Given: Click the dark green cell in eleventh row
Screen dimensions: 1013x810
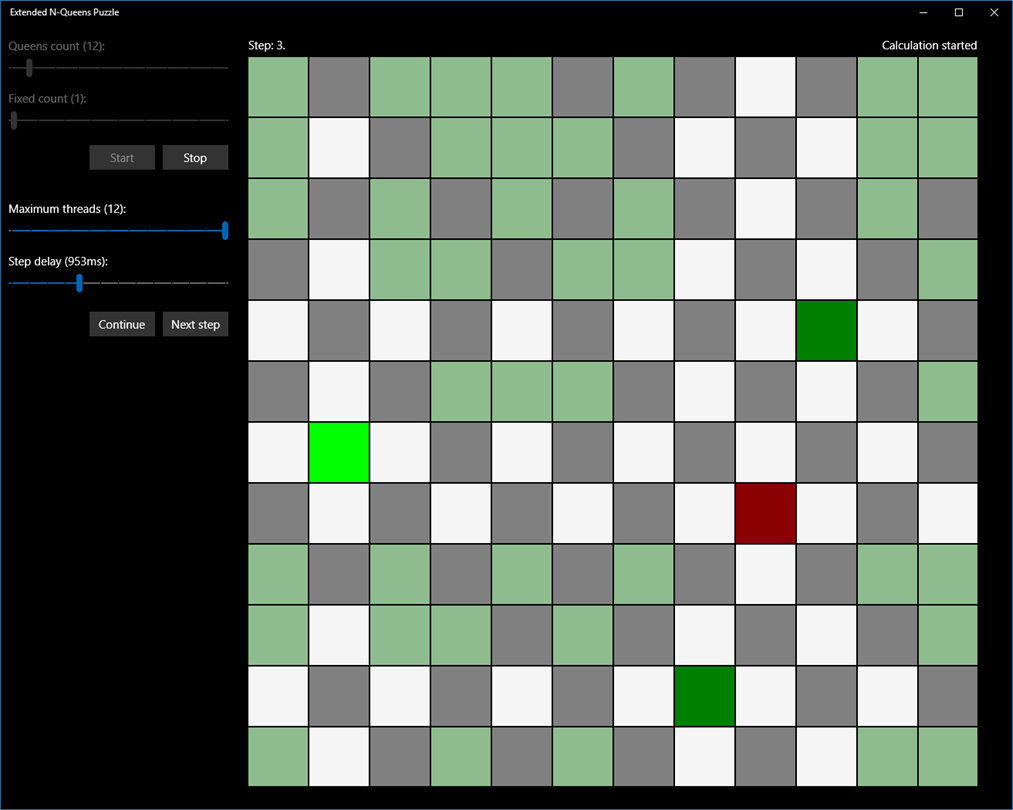Looking at the screenshot, I should click(x=705, y=696).
